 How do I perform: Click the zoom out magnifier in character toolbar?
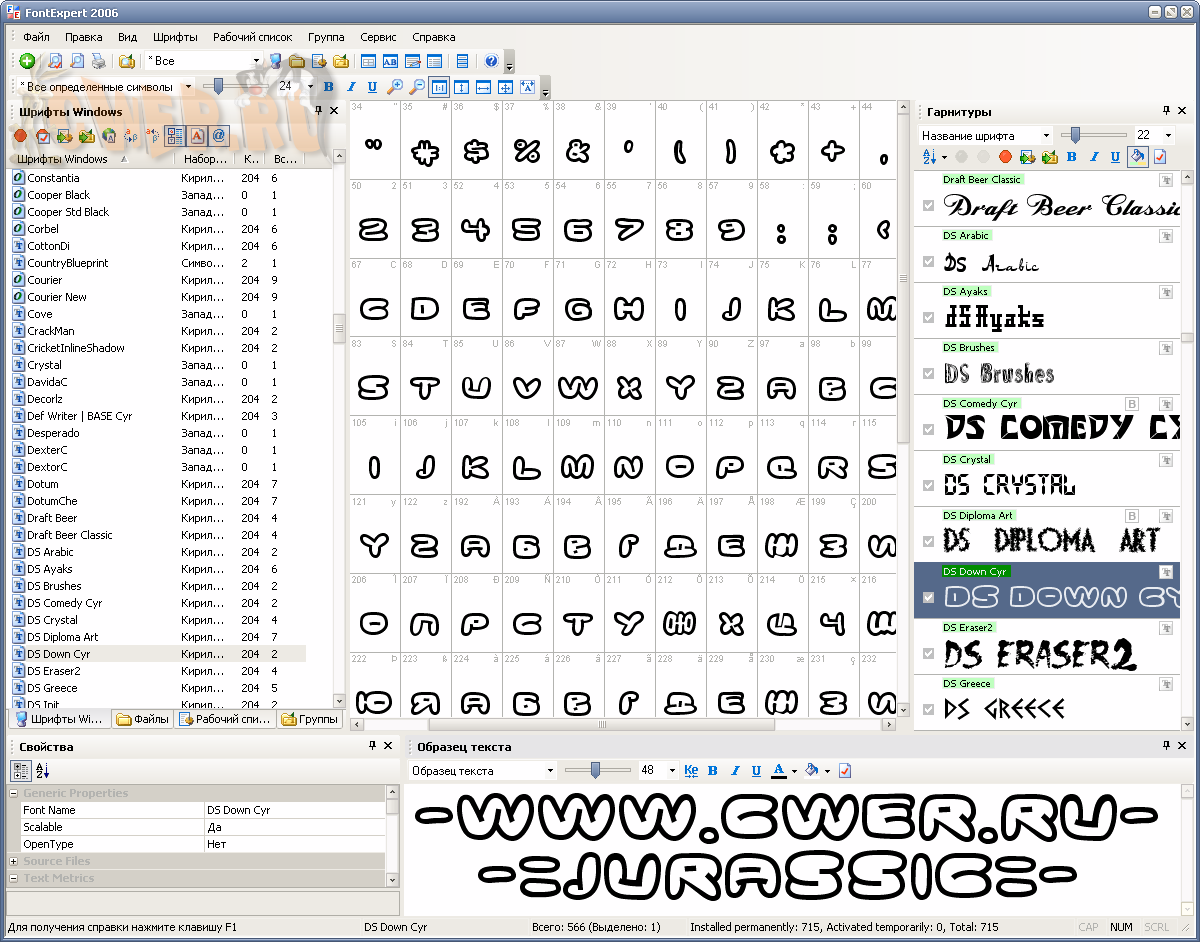pos(417,87)
